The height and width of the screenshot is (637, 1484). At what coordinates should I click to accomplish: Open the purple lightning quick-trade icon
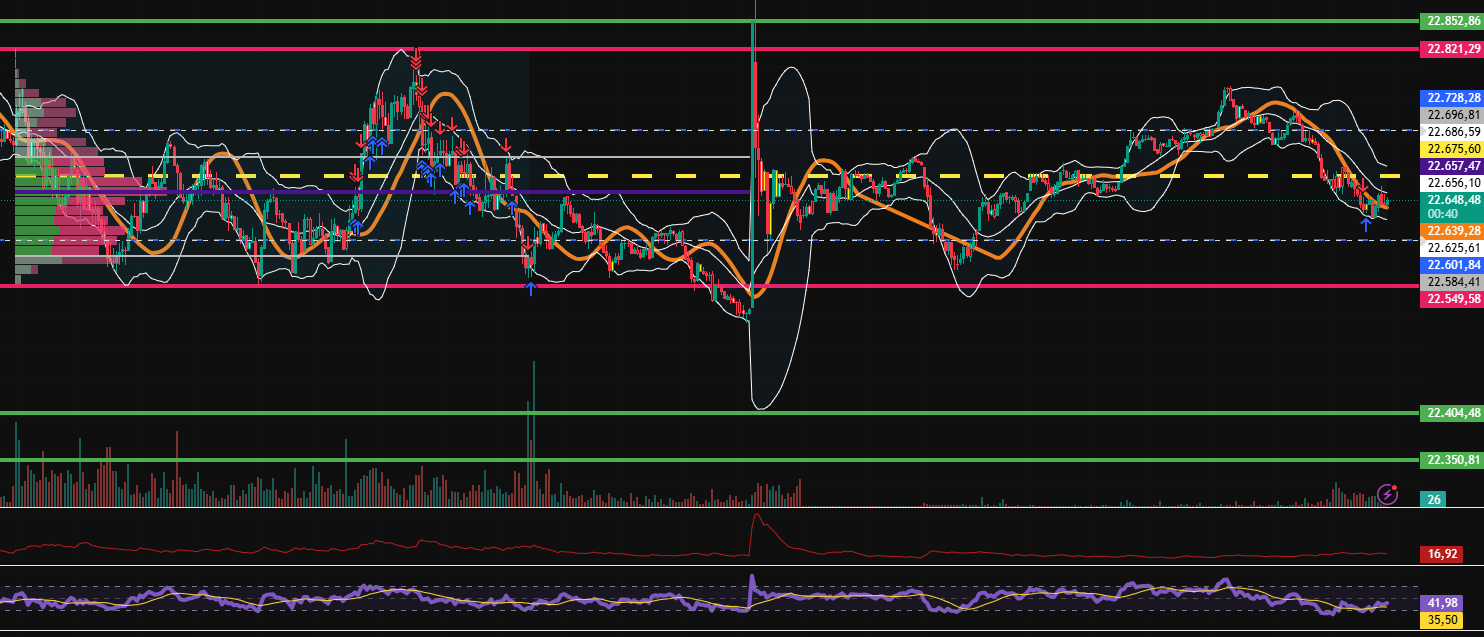(x=1388, y=495)
